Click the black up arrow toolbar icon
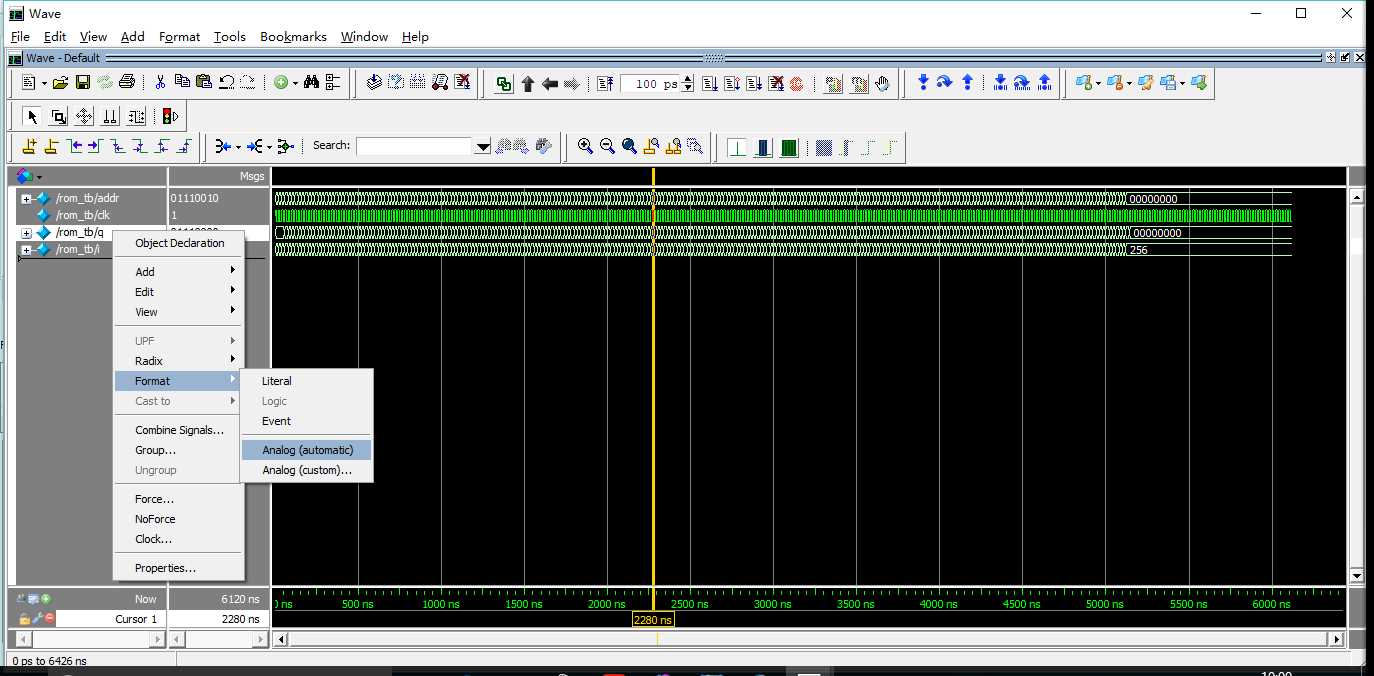 click(x=528, y=84)
